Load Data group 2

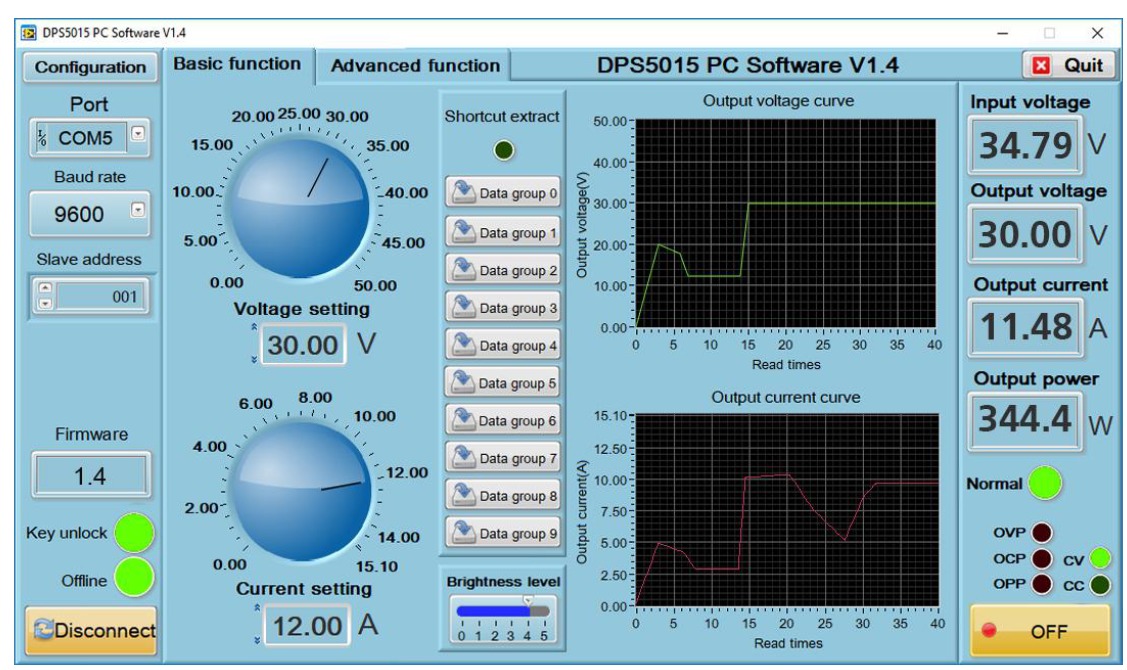503,270
